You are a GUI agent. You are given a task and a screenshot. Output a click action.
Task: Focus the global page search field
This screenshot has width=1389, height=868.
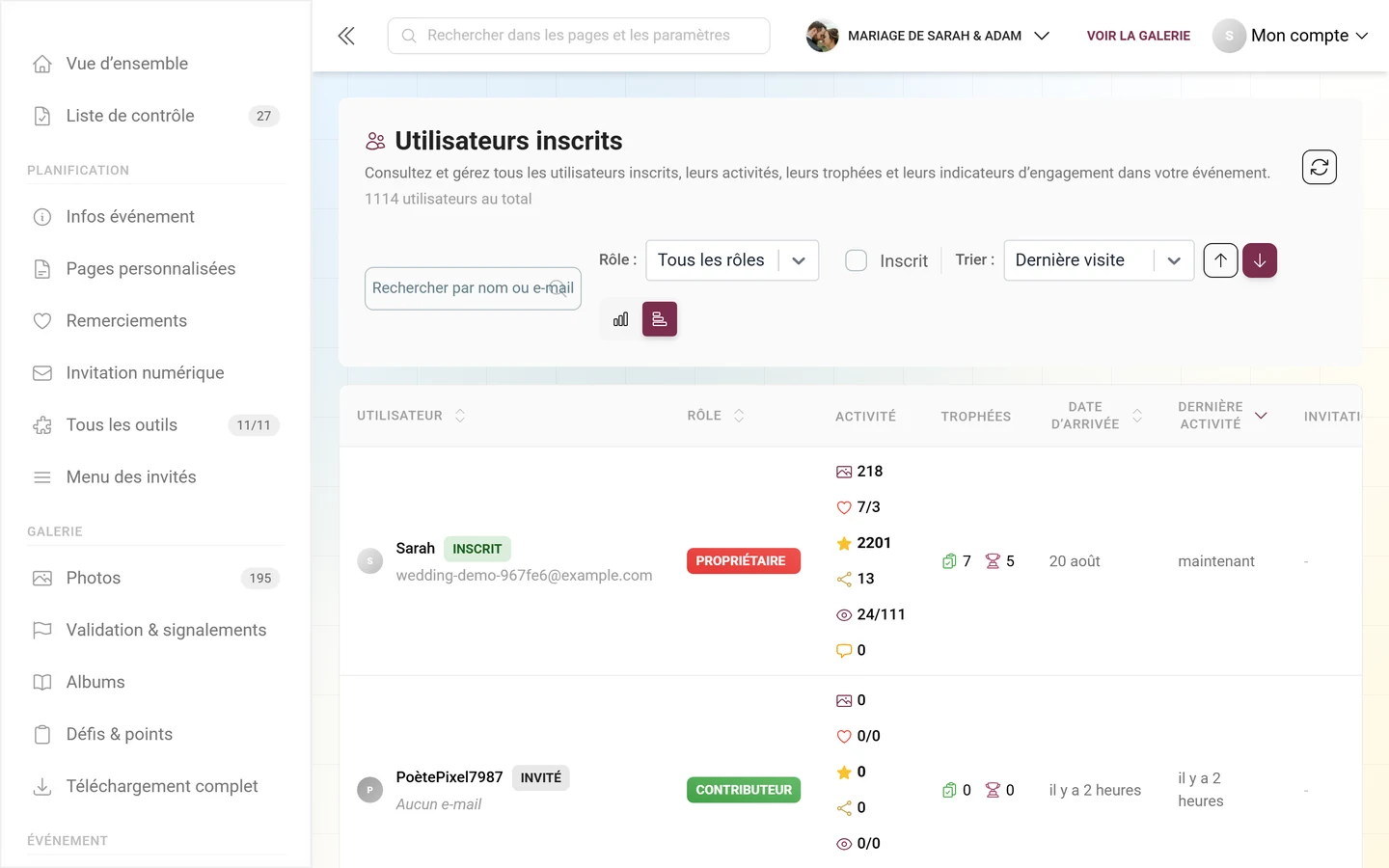579,36
